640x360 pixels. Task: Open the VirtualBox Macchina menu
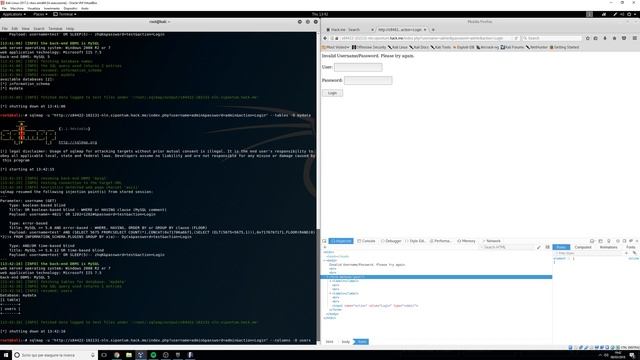[17, 8]
